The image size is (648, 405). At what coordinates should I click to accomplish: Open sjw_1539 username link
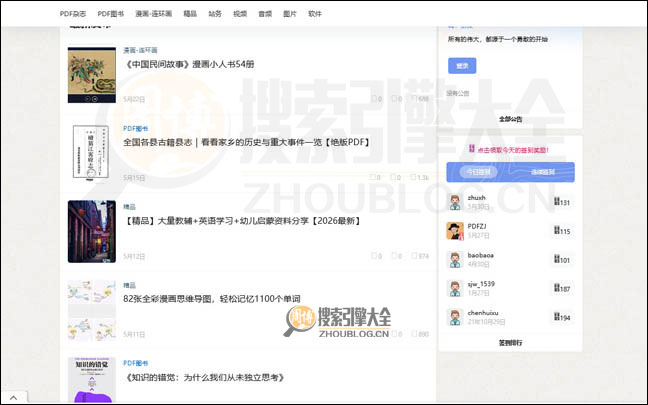(481, 284)
